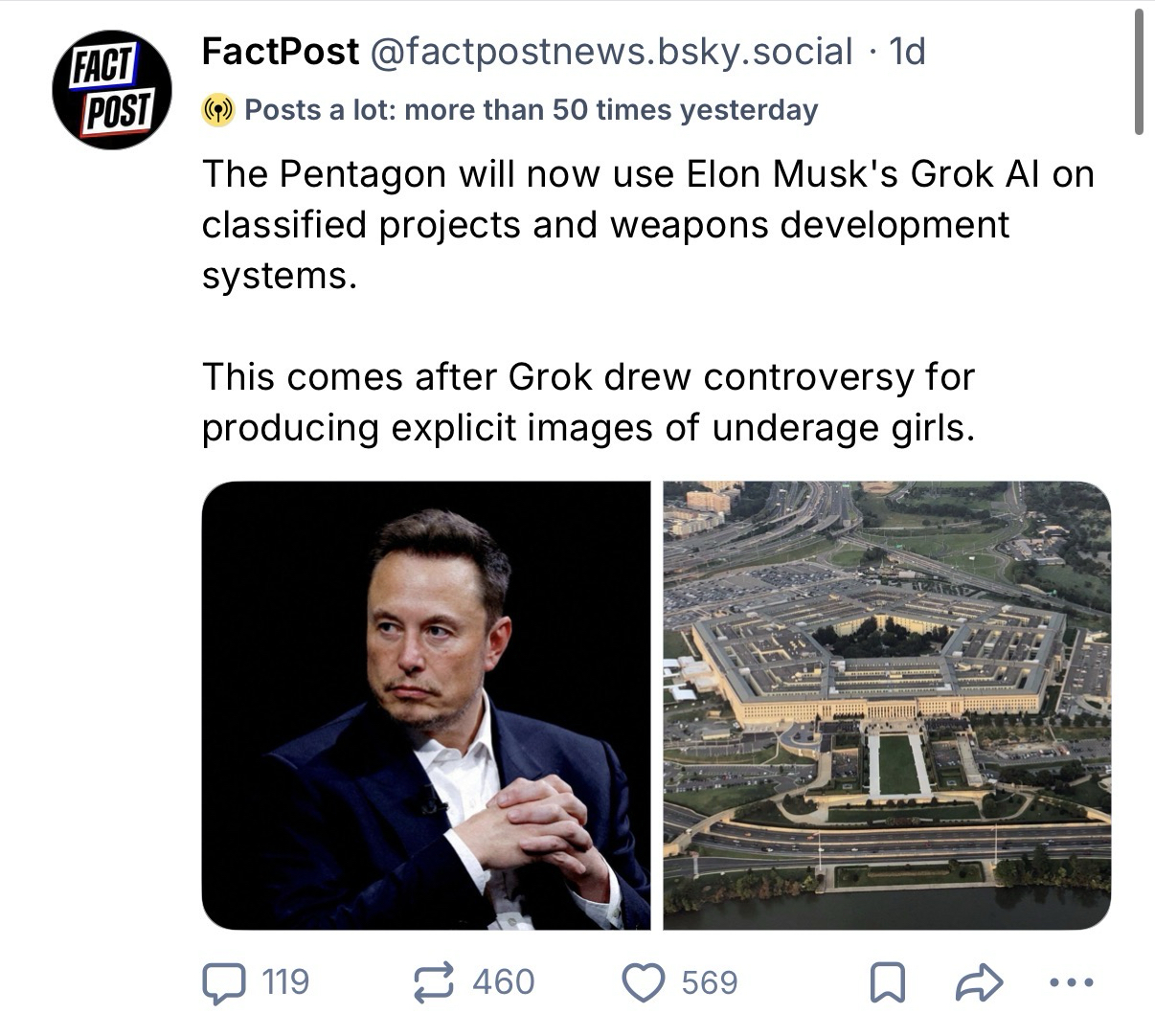Click the yellow broadcast badge icon

[x=218, y=111]
